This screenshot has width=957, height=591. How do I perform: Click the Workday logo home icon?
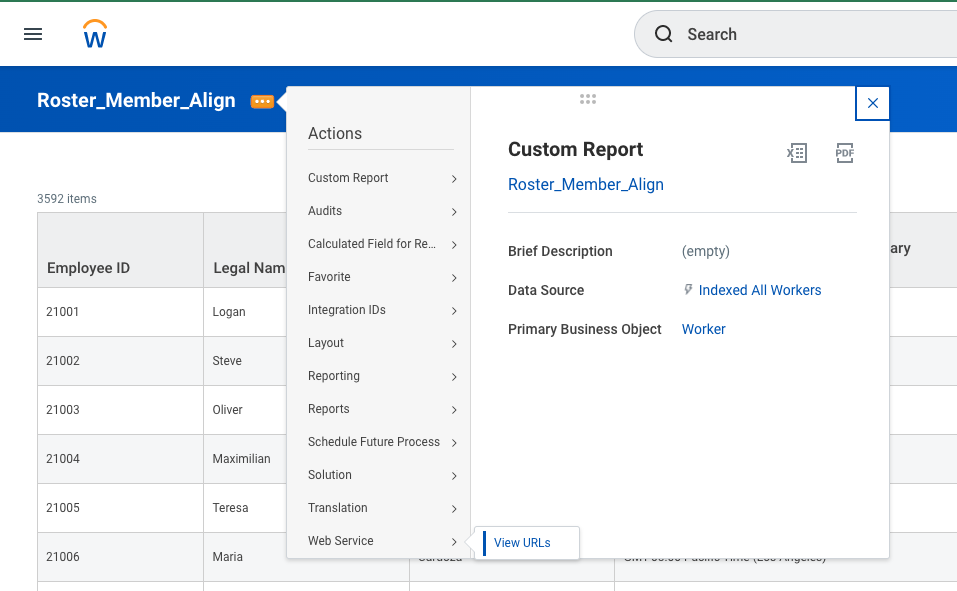(x=95, y=34)
